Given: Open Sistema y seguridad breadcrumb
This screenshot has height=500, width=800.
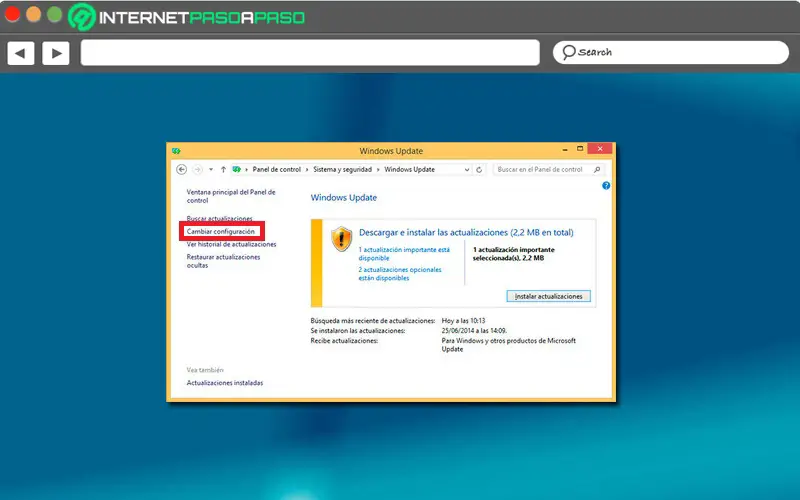Looking at the screenshot, I should 342,169.
